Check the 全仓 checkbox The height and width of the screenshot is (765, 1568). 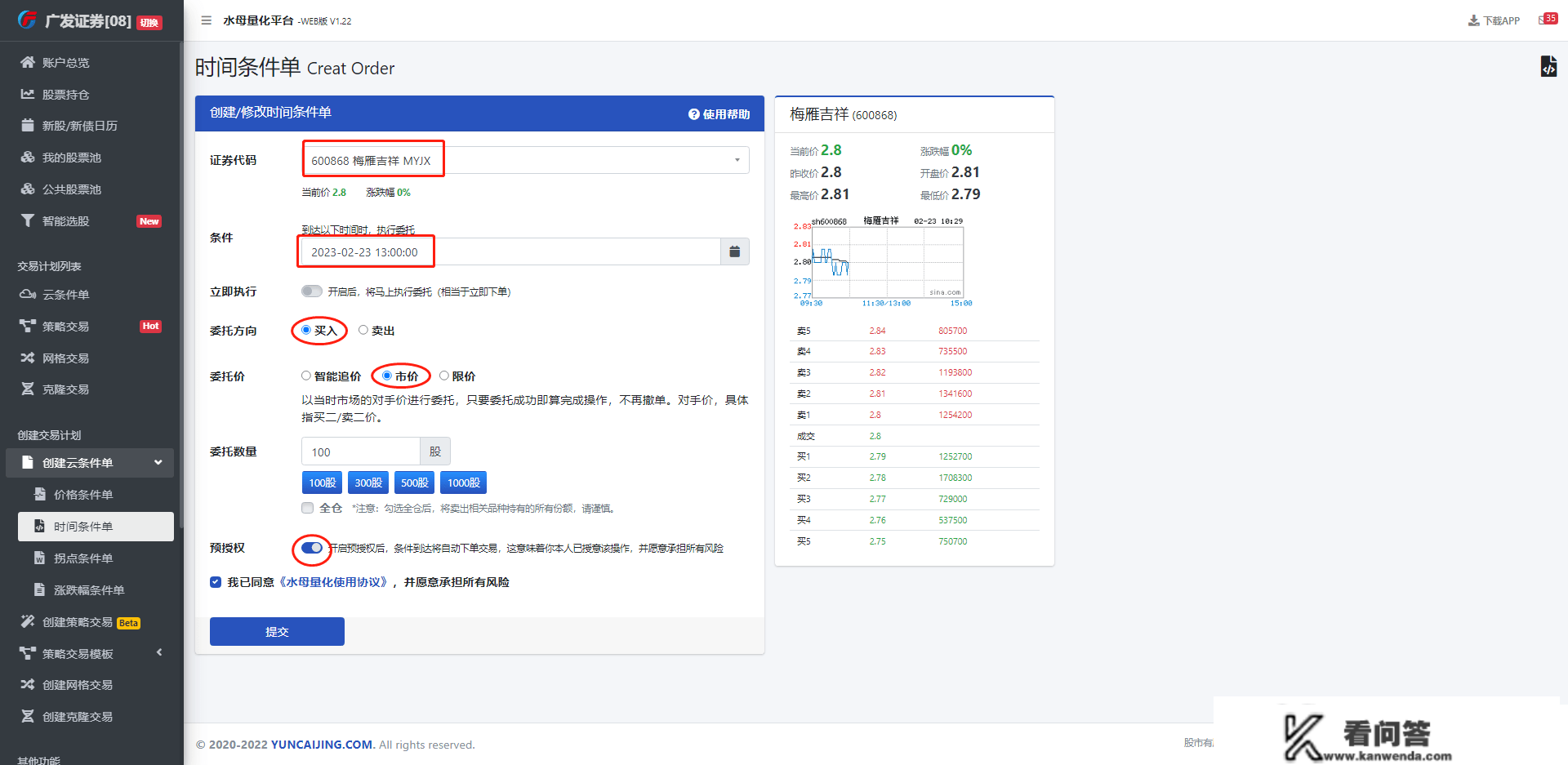308,508
